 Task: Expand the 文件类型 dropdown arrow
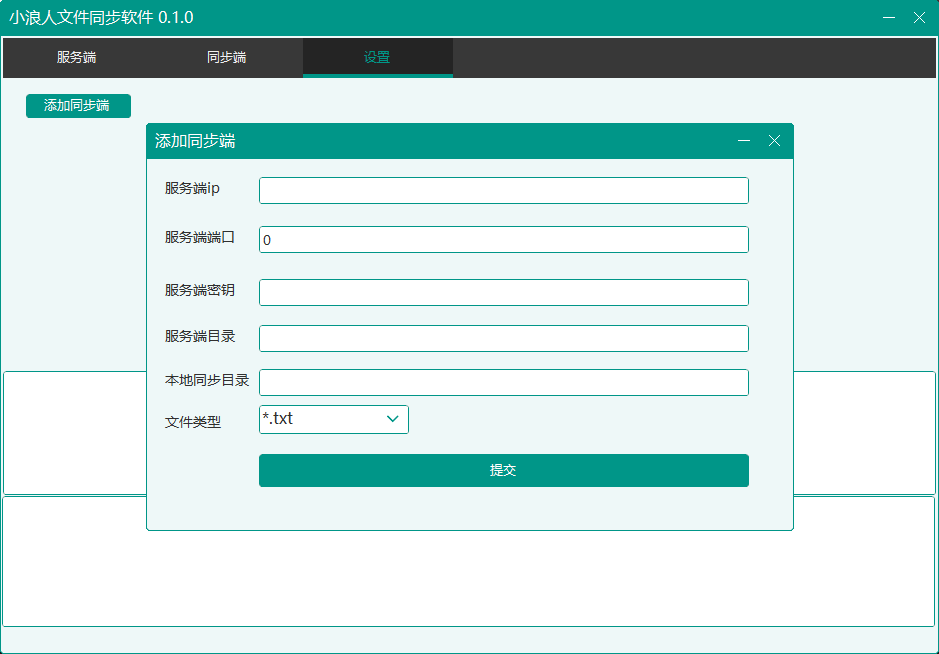[393, 420]
